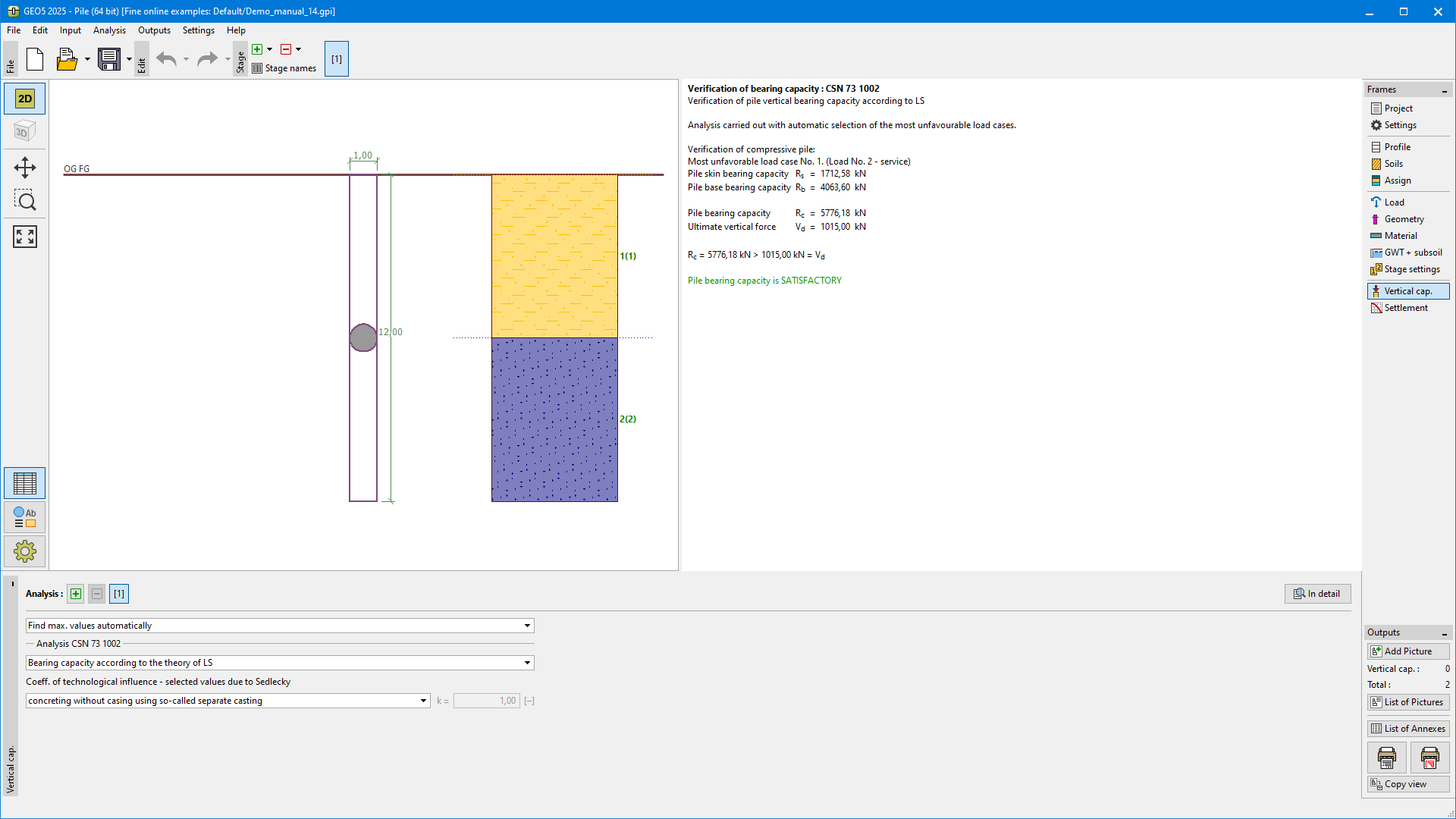The image size is (1456, 819).
Task: Open drawing settings gear icon
Action: click(x=25, y=551)
